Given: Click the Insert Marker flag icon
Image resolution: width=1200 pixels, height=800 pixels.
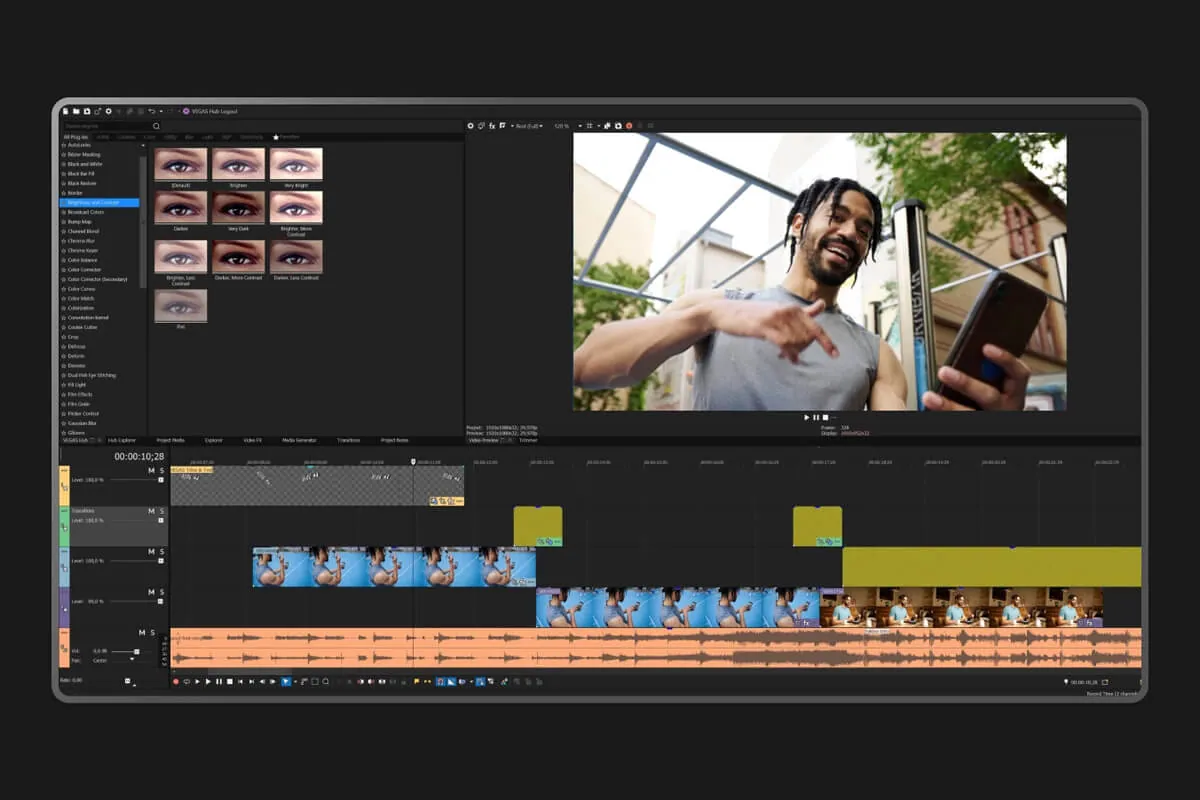Looking at the screenshot, I should 417,682.
